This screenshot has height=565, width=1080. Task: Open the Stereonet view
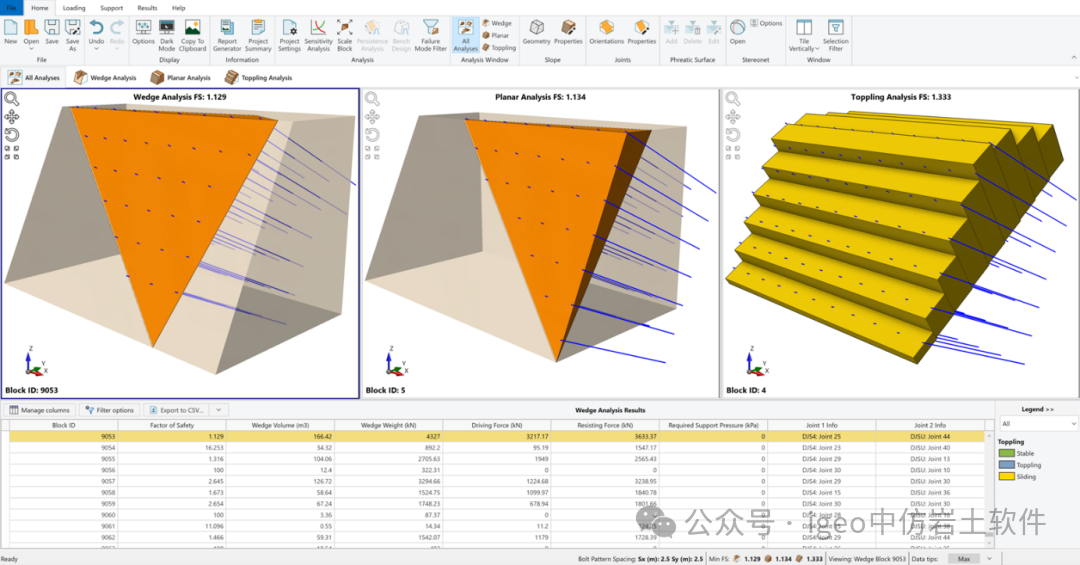click(738, 32)
